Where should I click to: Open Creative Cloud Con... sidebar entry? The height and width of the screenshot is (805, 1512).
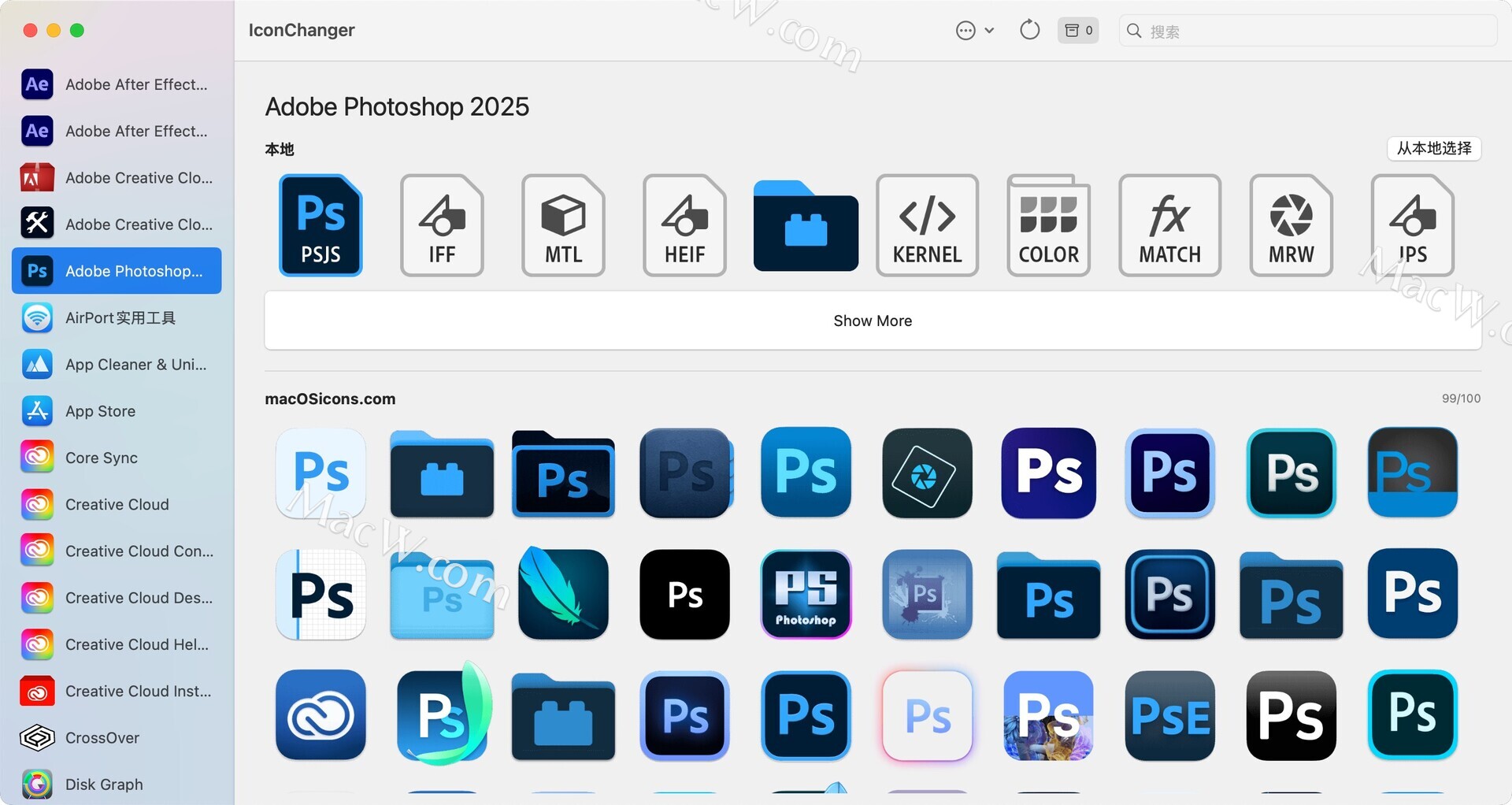(117, 551)
